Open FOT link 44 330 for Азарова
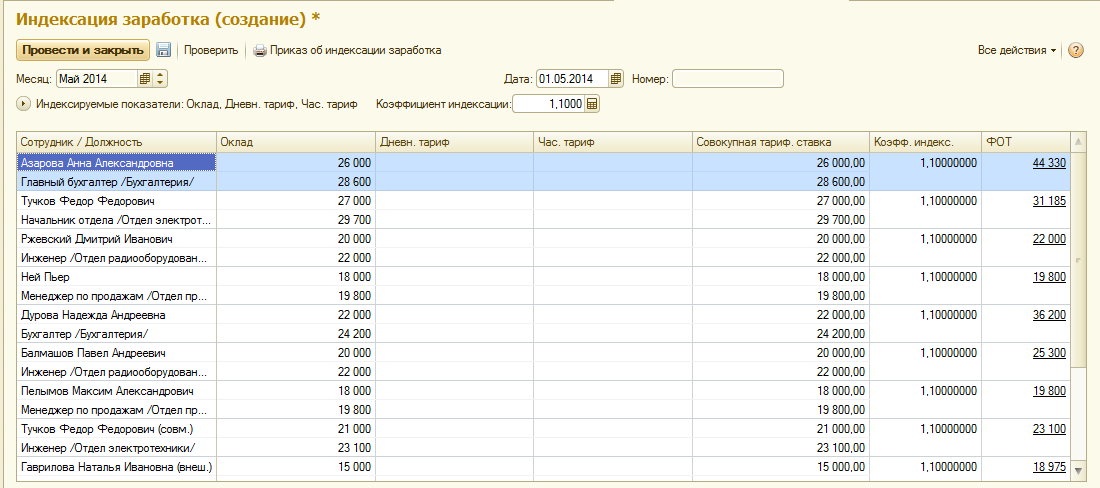 point(1048,162)
